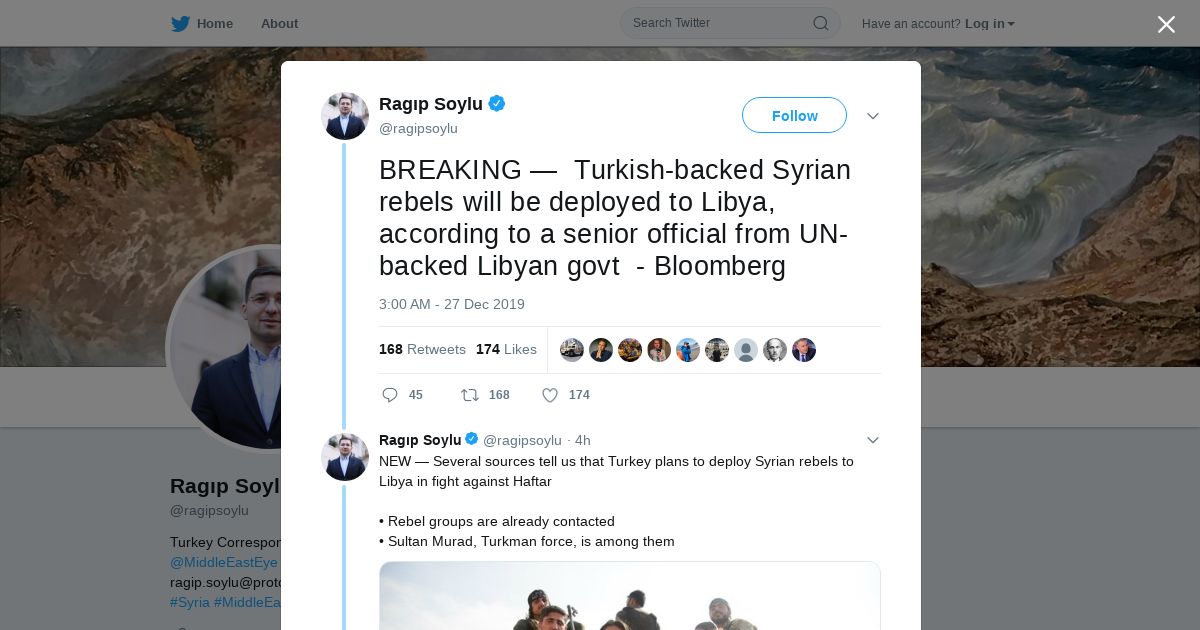Click the retweet arrows icon
The width and height of the screenshot is (1200, 630).
469,395
